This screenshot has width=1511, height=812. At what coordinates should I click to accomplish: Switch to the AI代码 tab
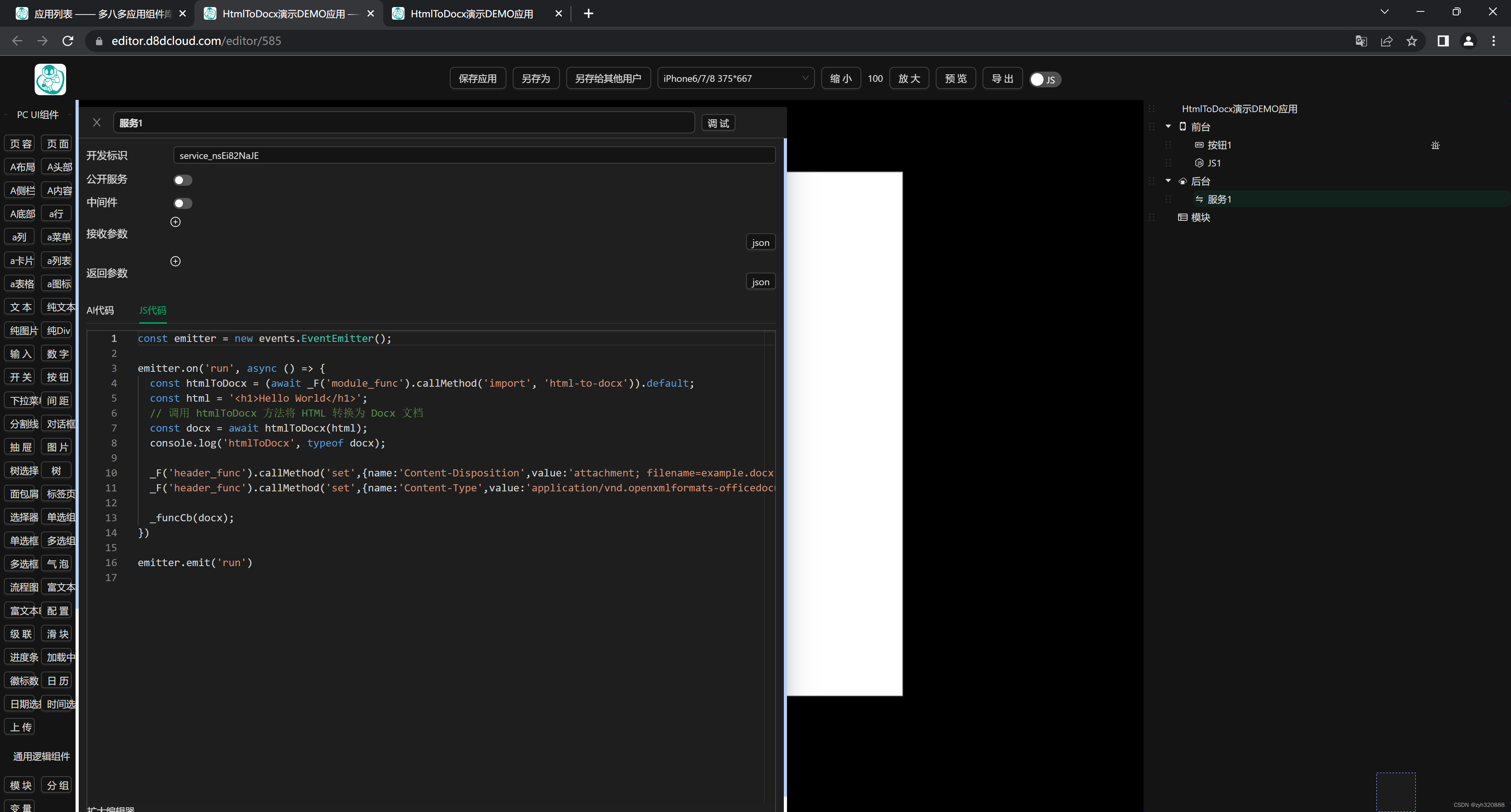[100, 310]
